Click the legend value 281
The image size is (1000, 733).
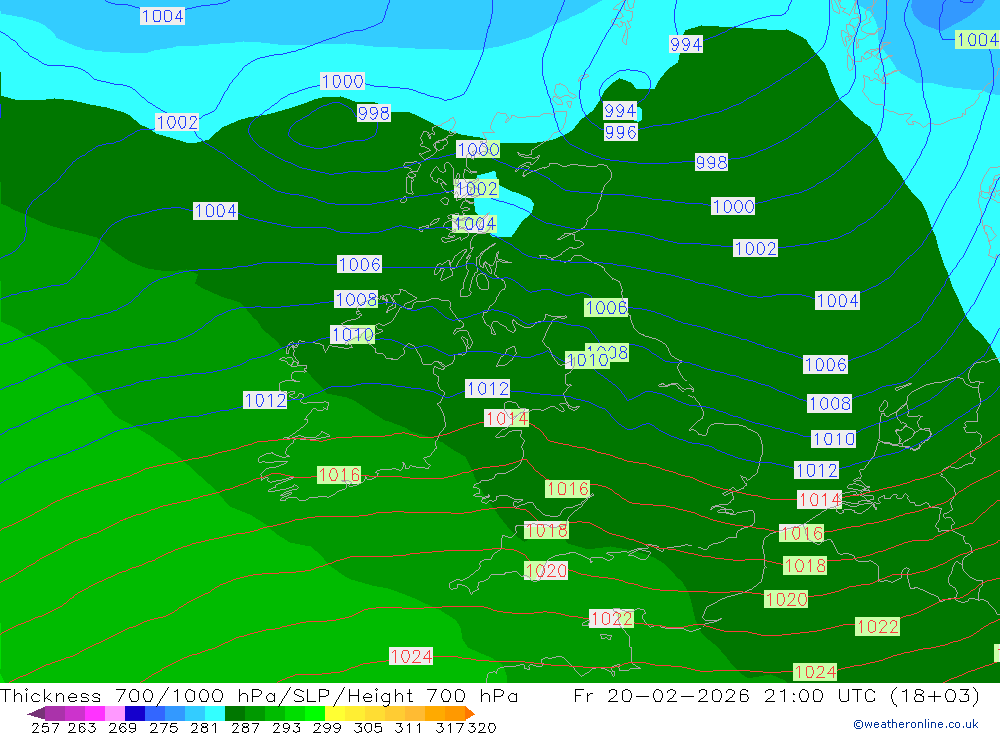(x=204, y=728)
